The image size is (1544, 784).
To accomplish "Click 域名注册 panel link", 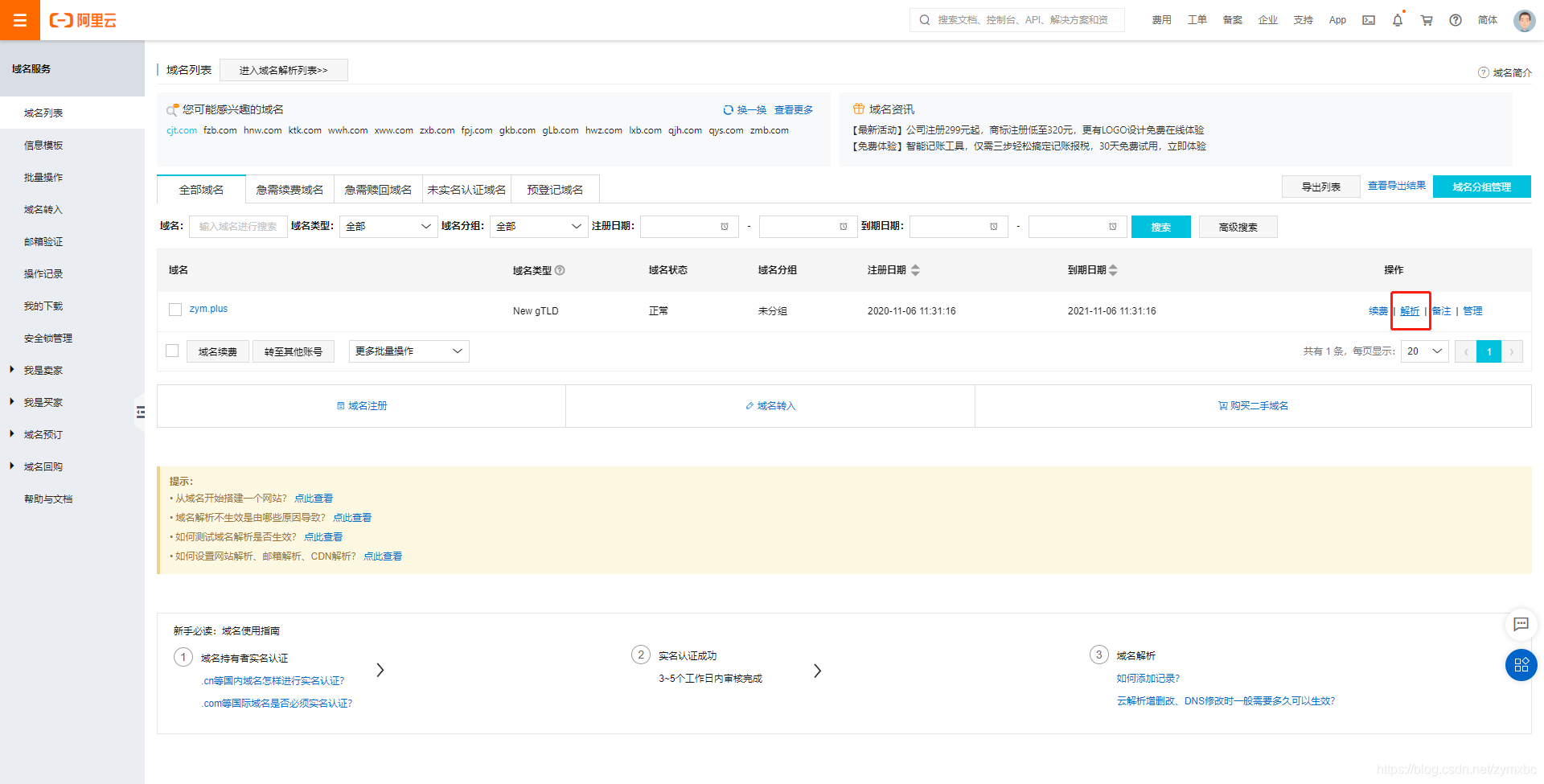I will [362, 406].
